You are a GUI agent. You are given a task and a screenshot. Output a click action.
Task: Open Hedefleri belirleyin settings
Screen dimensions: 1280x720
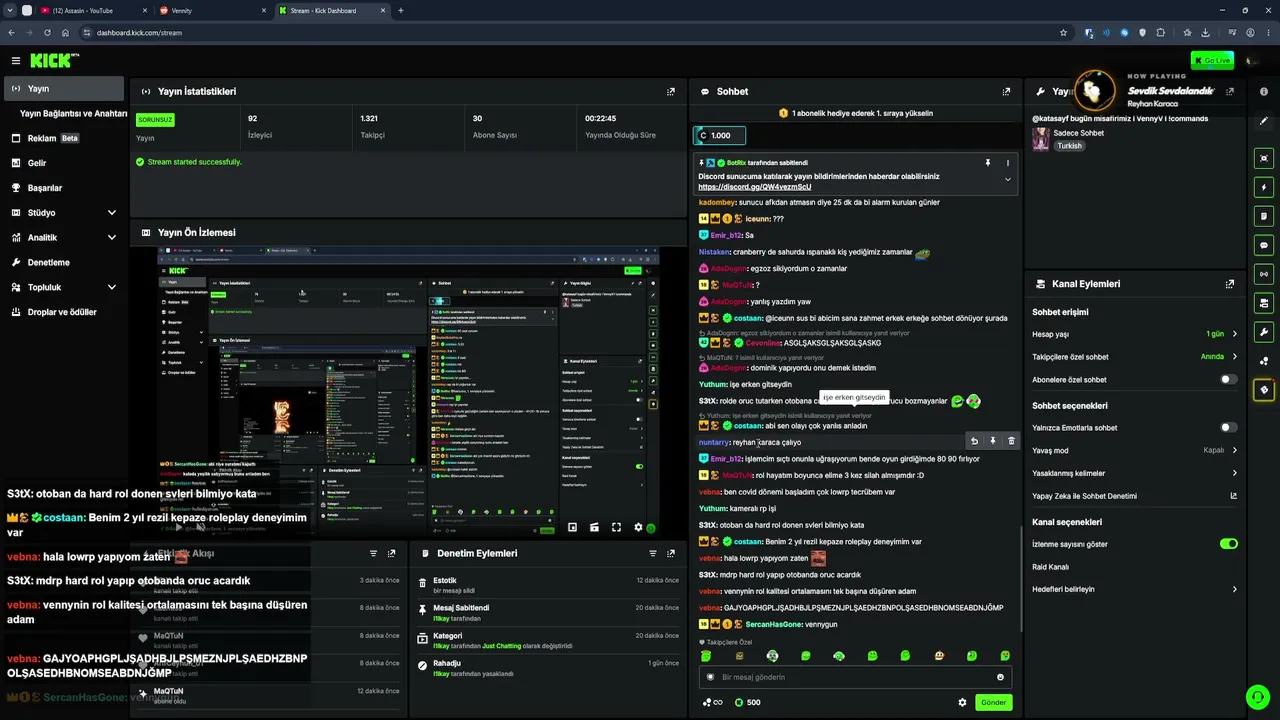point(1135,589)
